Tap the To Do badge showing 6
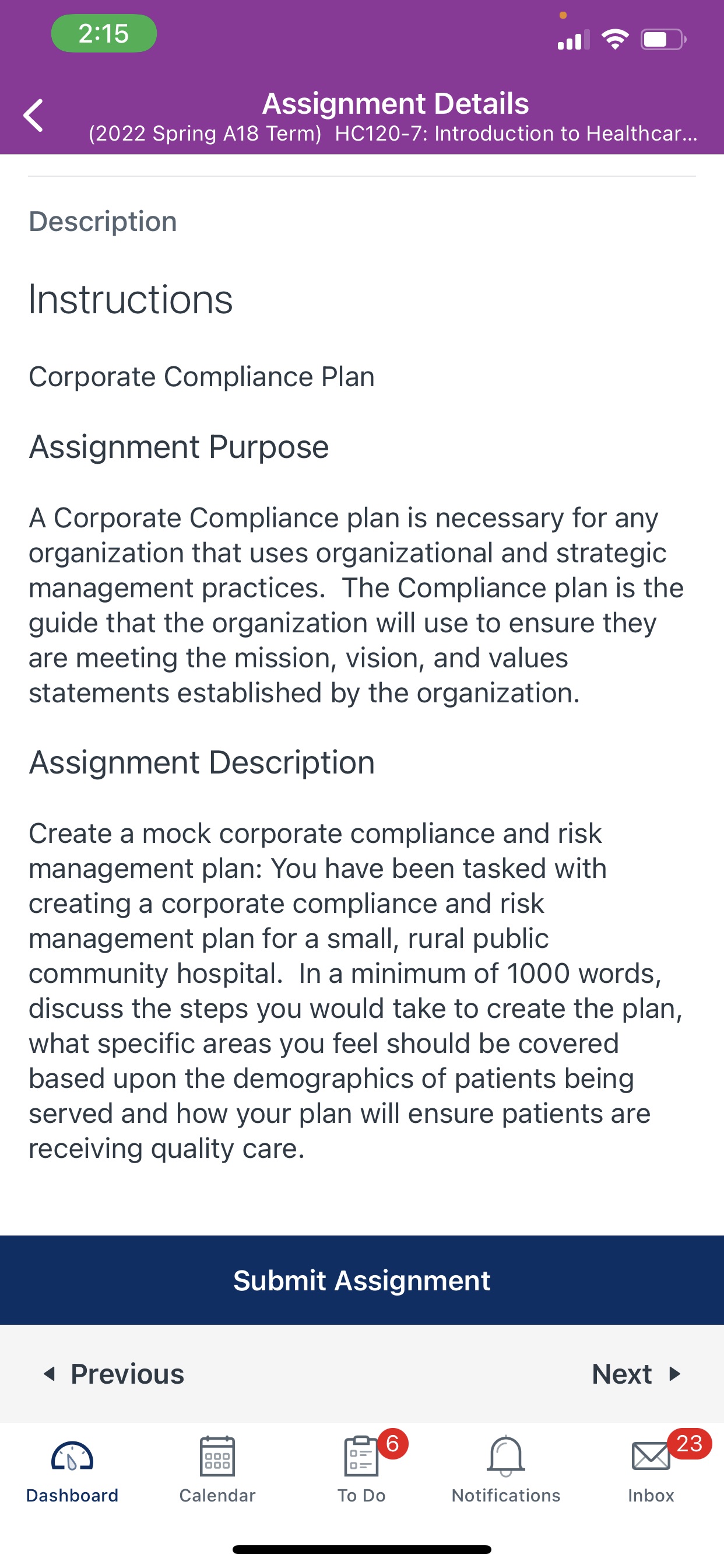 [x=393, y=1443]
